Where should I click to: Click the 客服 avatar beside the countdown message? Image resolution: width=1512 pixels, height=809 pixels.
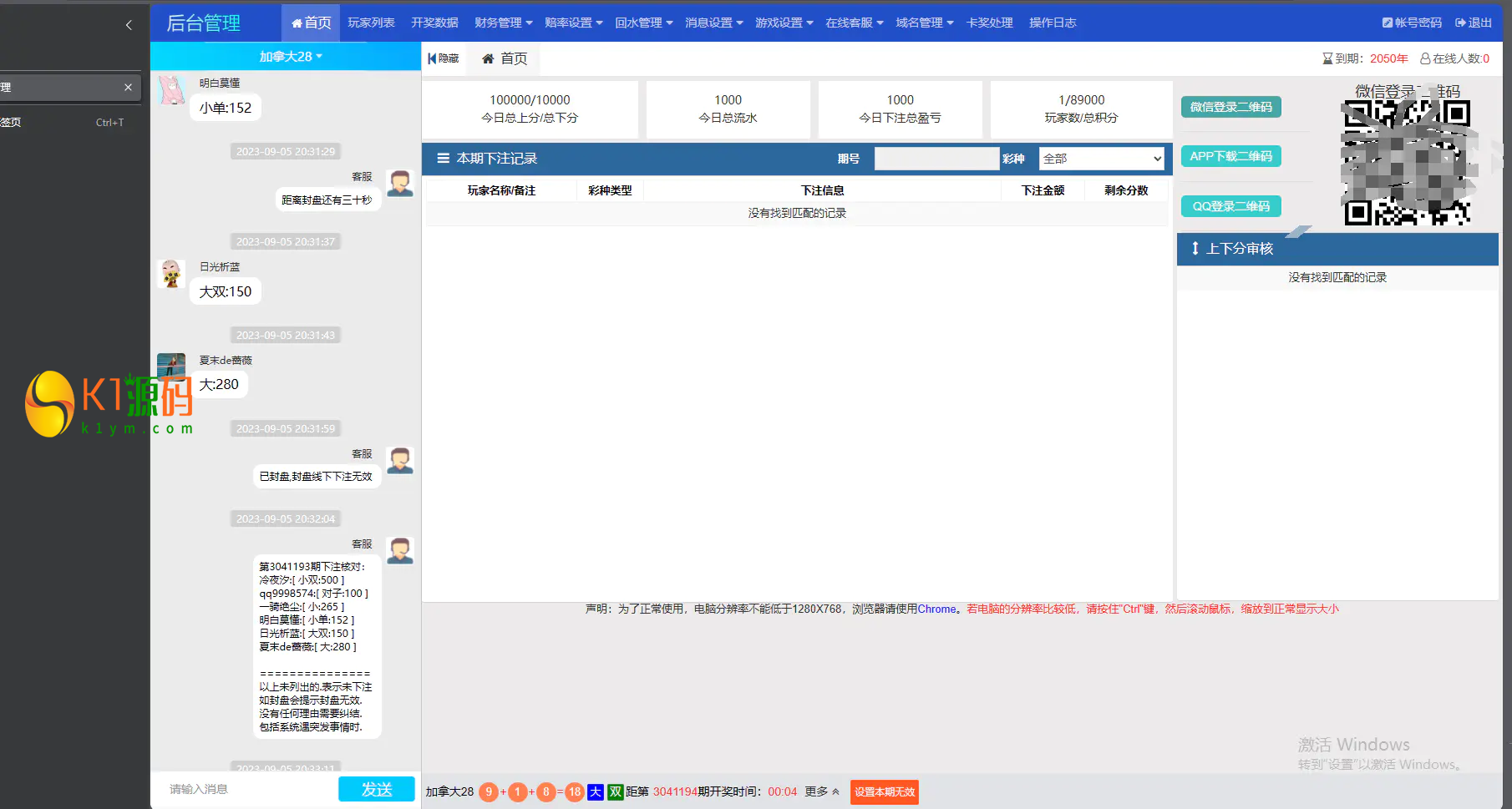point(400,183)
